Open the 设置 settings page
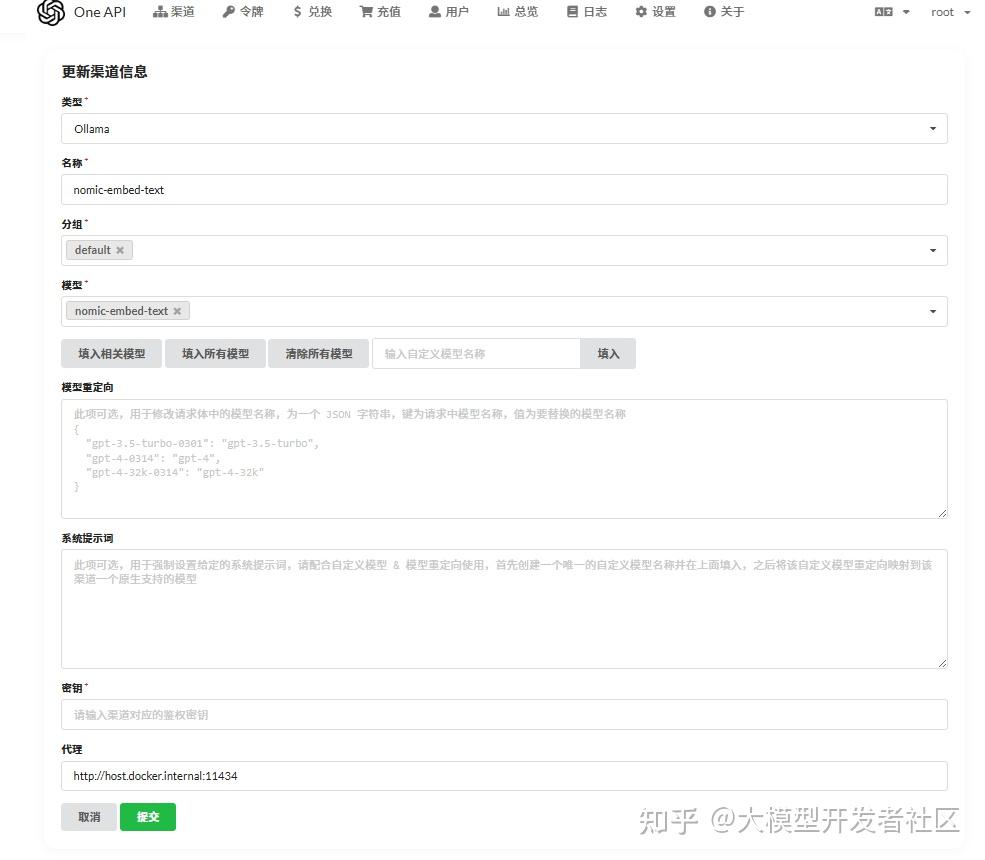 click(655, 12)
